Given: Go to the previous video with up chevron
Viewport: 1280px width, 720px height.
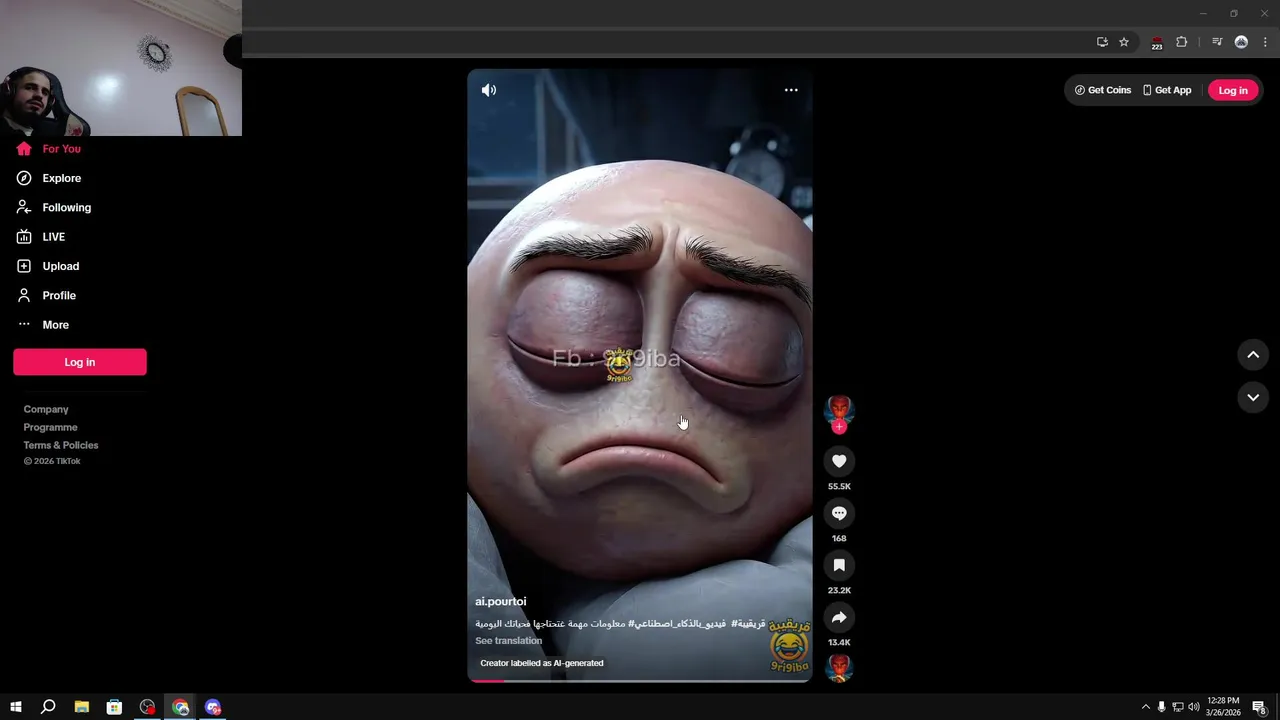Looking at the screenshot, I should [1253, 355].
